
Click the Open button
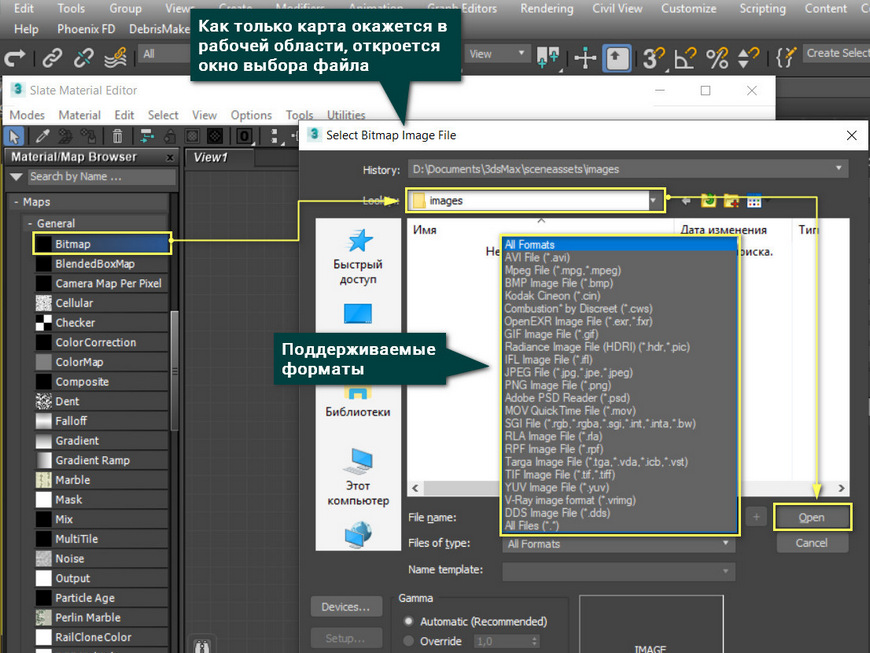pyautogui.click(x=812, y=517)
